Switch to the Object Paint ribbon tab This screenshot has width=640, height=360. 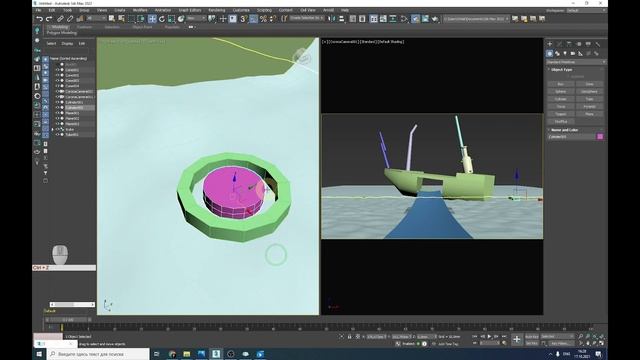point(142,27)
